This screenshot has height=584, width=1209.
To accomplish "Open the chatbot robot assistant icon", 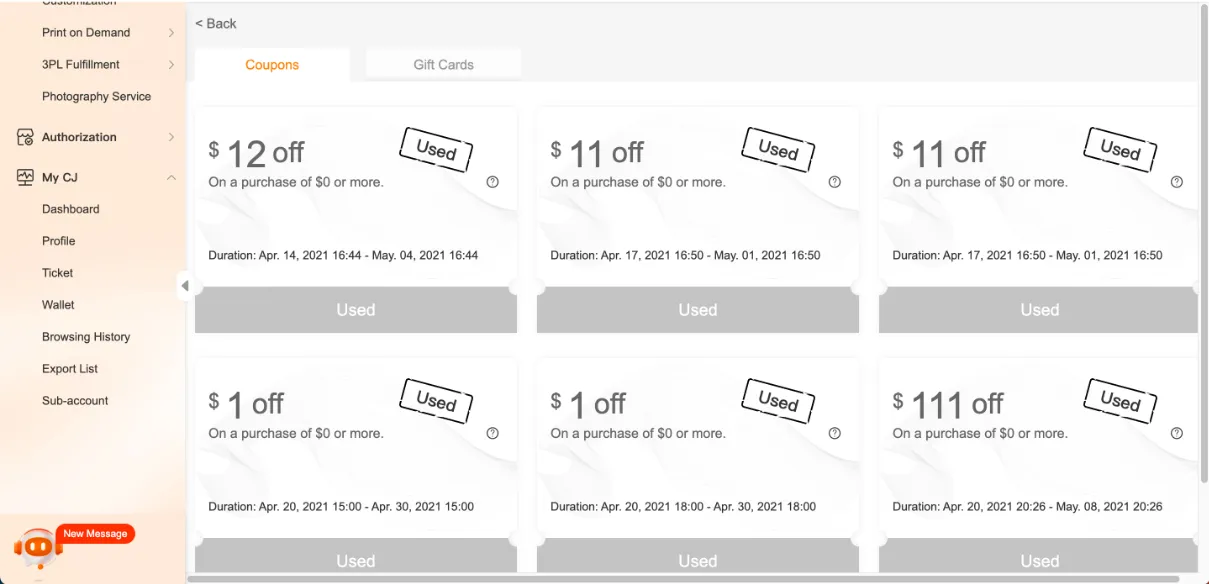I will pyautogui.click(x=37, y=547).
